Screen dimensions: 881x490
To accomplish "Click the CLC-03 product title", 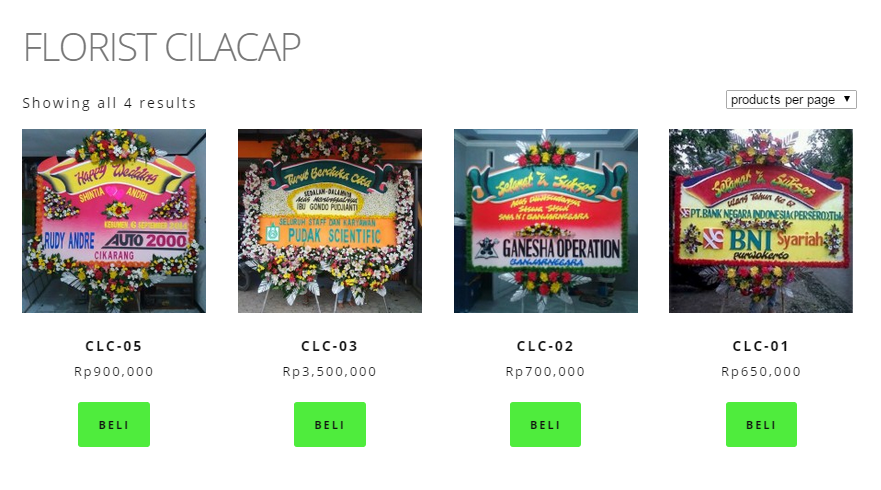I will tap(330, 347).
